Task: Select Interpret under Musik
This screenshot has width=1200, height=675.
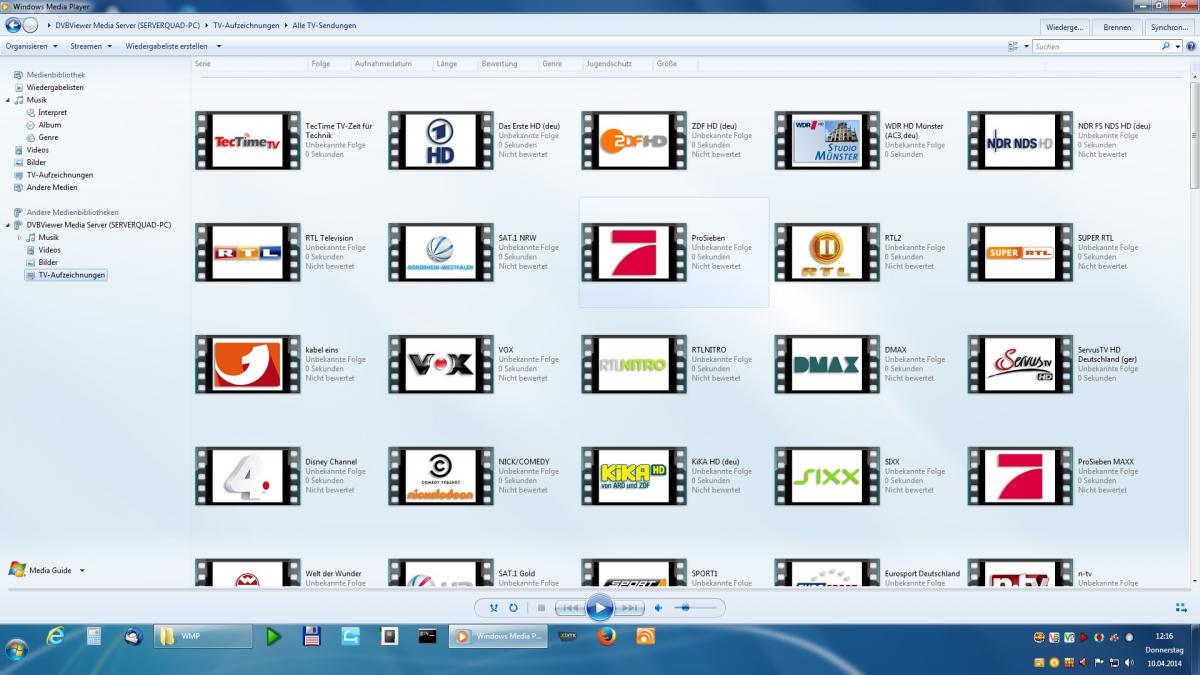Action: tap(52, 112)
